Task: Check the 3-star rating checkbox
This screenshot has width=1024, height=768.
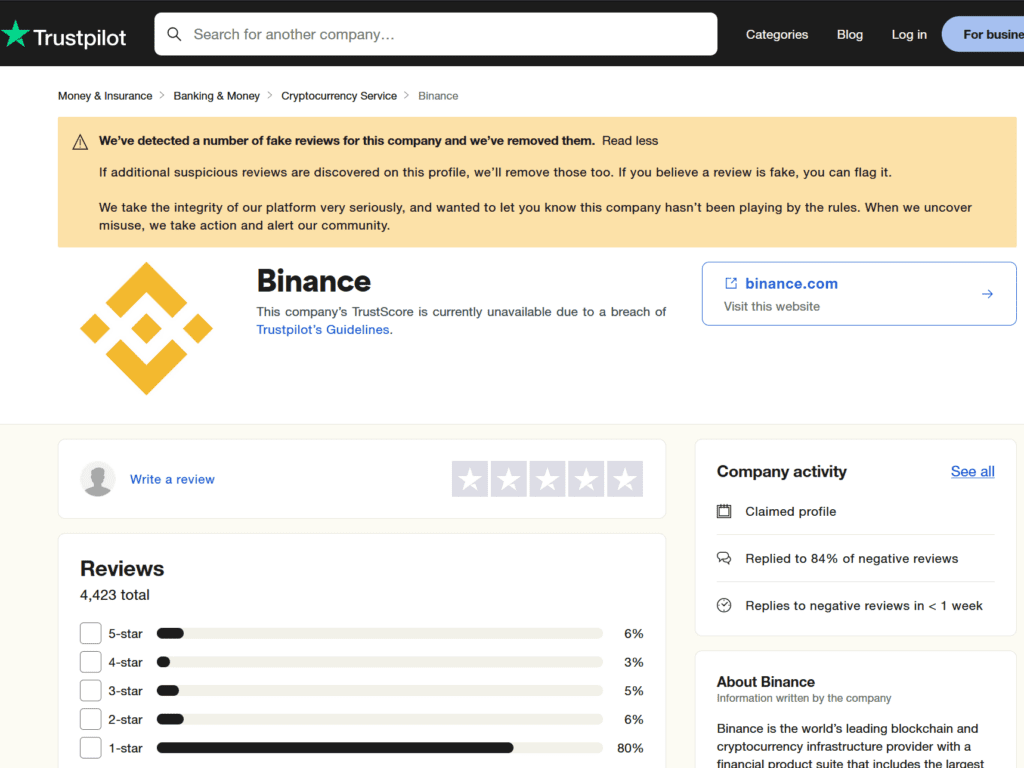Action: (90, 690)
